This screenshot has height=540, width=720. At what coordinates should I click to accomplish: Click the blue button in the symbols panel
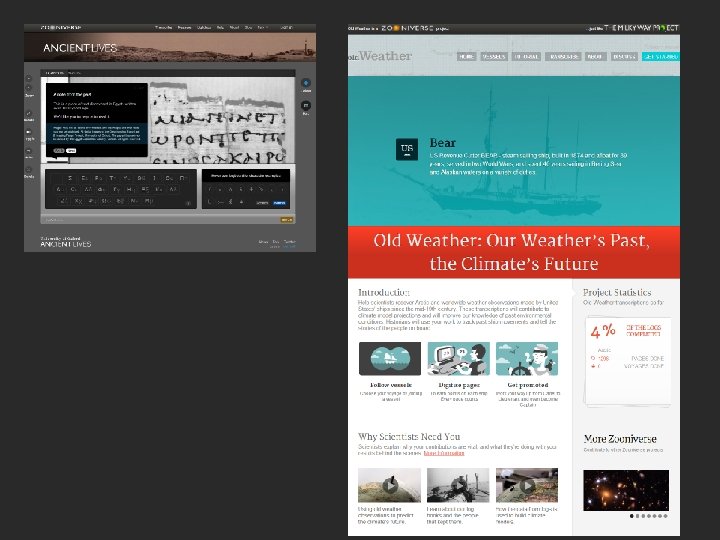click(279, 202)
